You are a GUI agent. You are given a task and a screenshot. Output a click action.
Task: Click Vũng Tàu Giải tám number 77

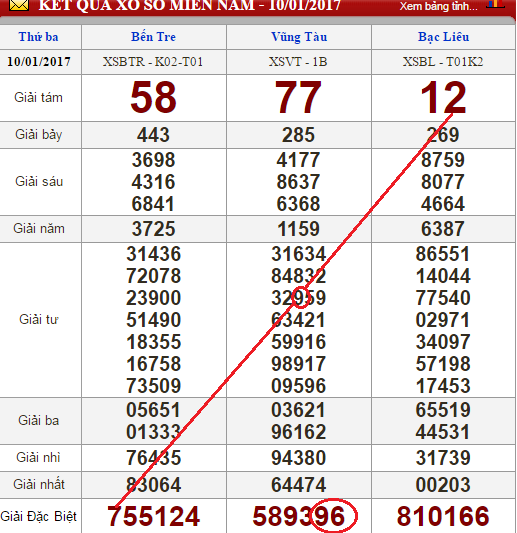[x=298, y=97]
